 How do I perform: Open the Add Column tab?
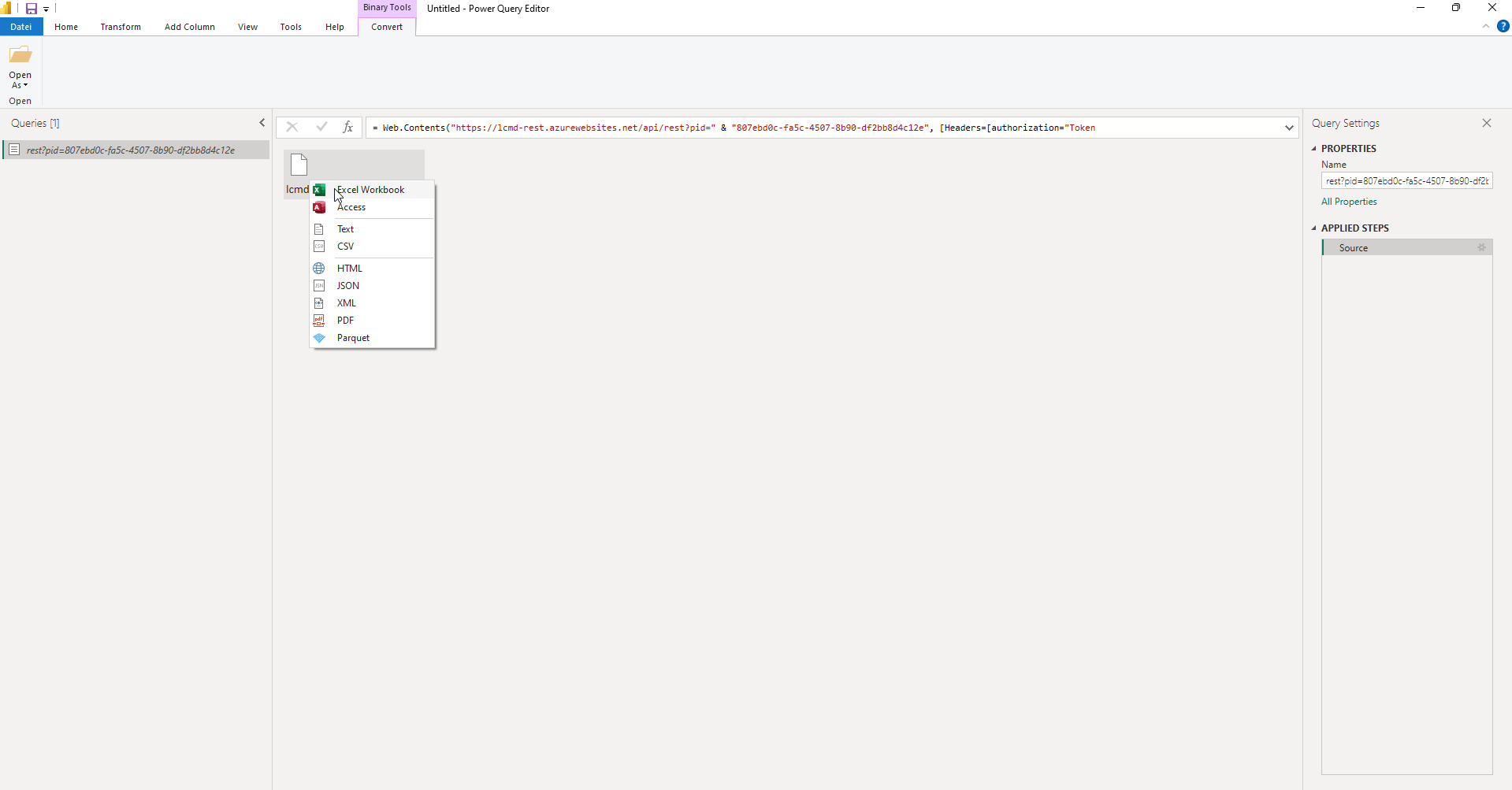tap(189, 27)
